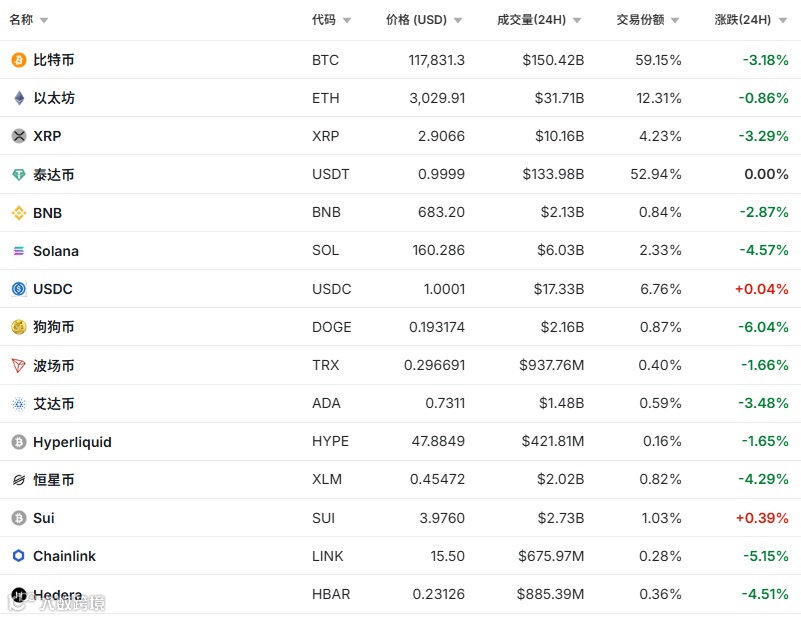Screen dimensions: 801x618
Task: Click the BNB coin icon
Action: (18, 213)
